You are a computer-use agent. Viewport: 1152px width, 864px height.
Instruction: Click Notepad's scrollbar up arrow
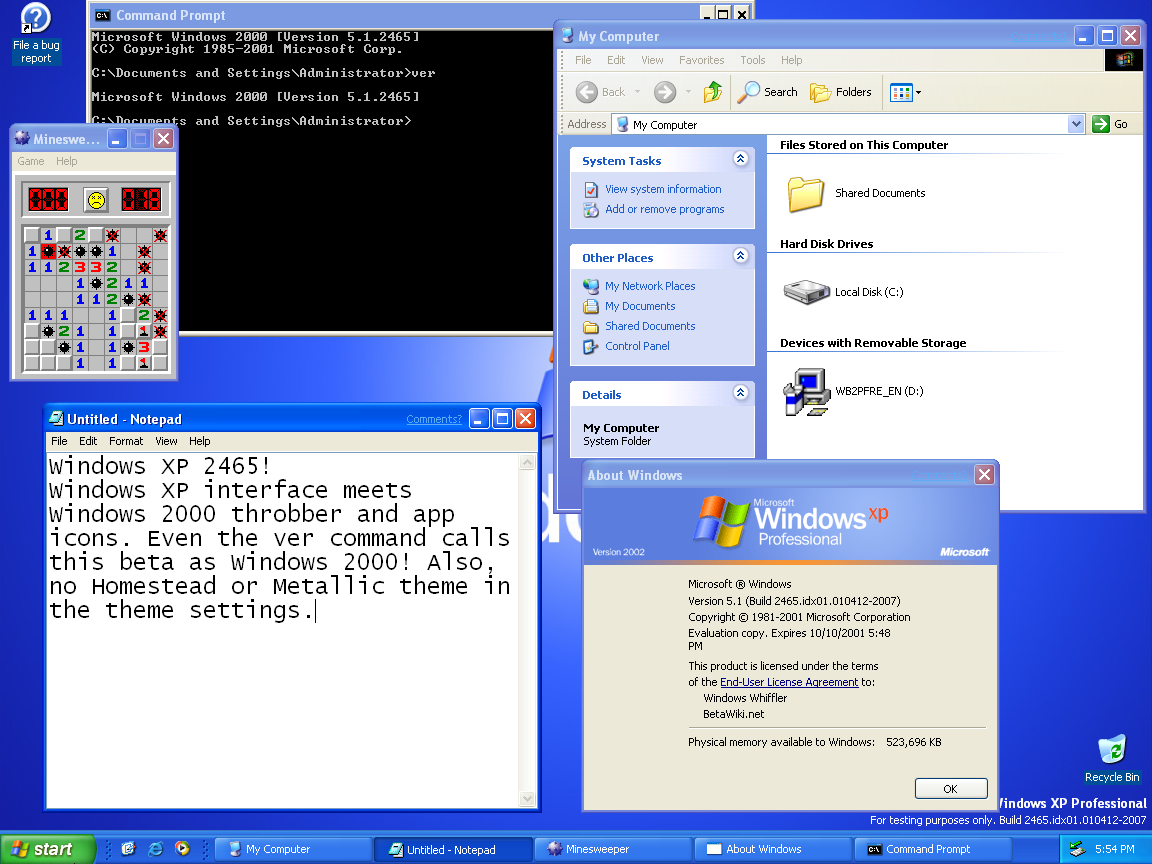click(x=527, y=463)
